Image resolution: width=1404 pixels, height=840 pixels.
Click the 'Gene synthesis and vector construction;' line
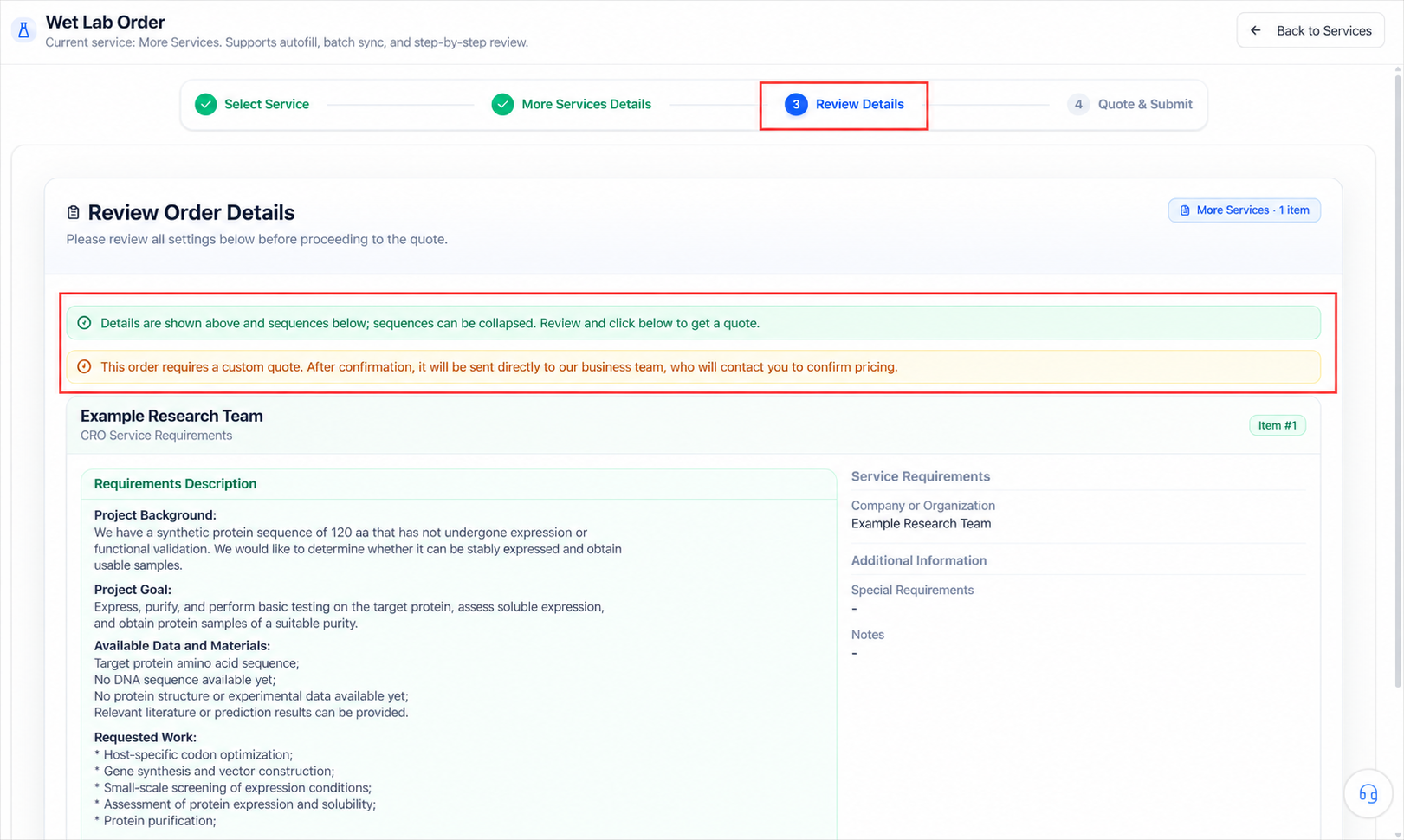(214, 771)
